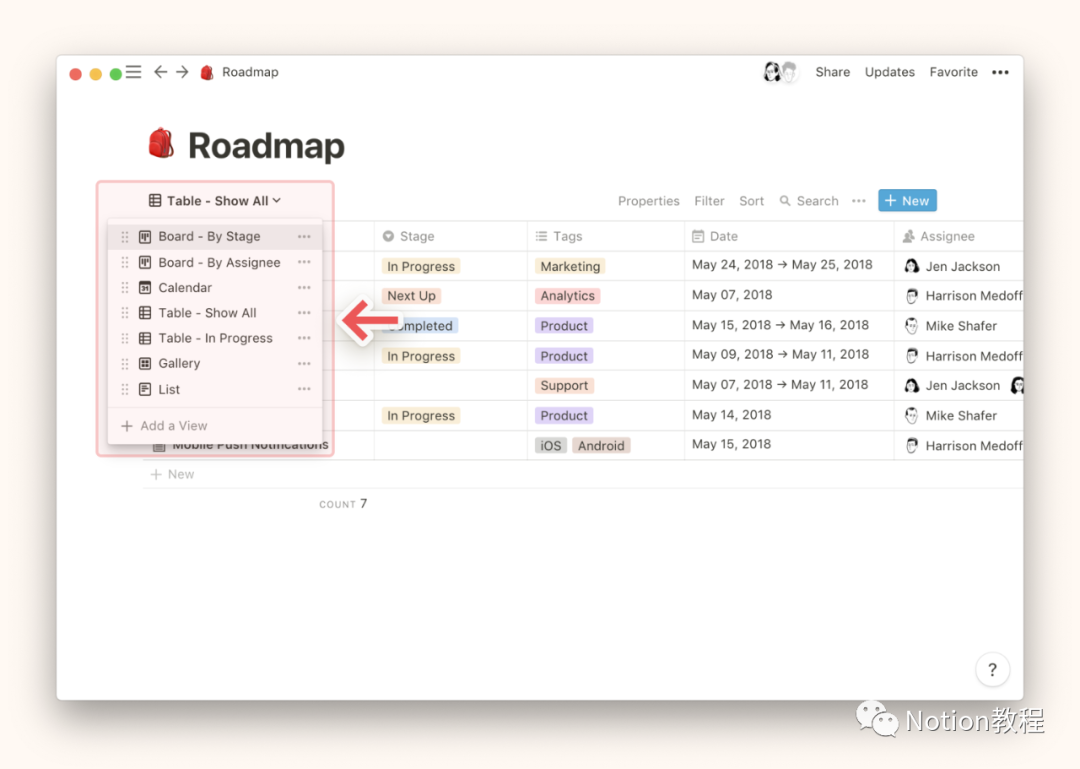Click Share in the top bar
This screenshot has width=1080, height=769.
[832, 72]
